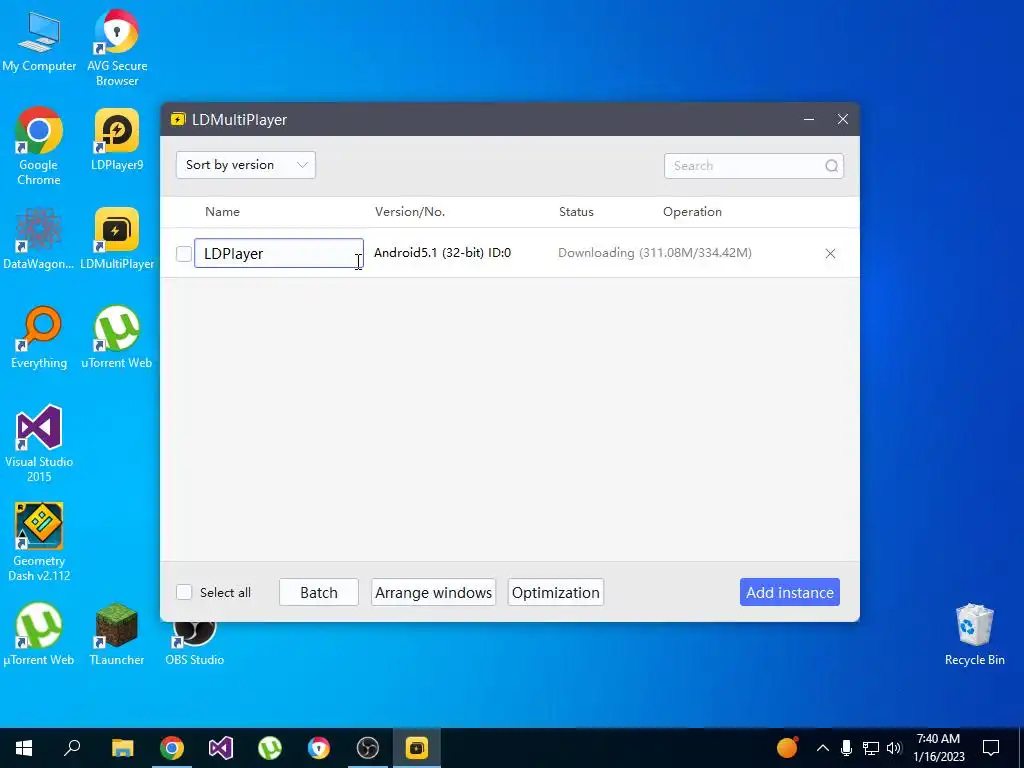Select uTorrent Web shortcut beside Everything

click(117, 338)
